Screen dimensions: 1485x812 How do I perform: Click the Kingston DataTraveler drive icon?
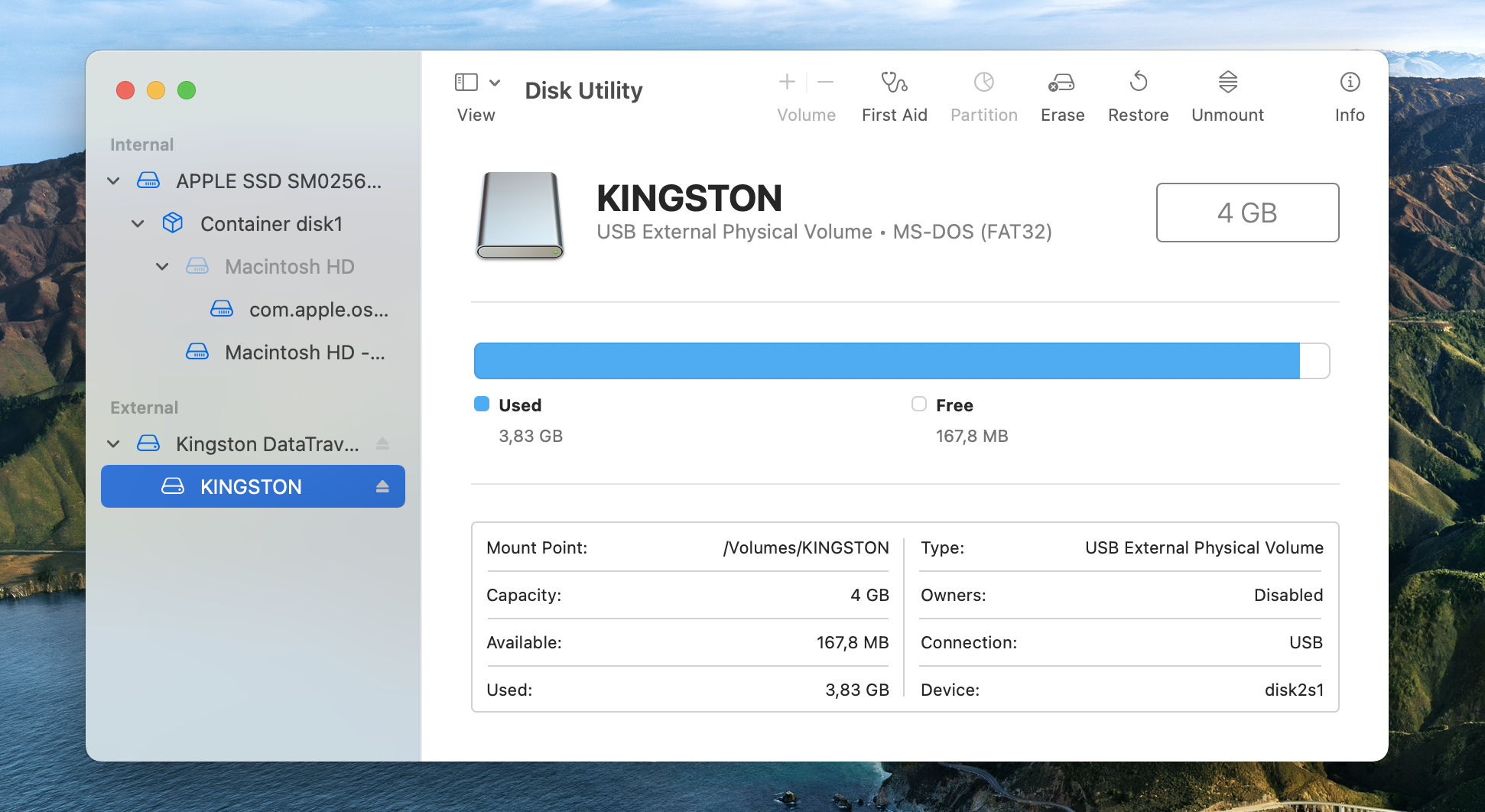pos(148,443)
